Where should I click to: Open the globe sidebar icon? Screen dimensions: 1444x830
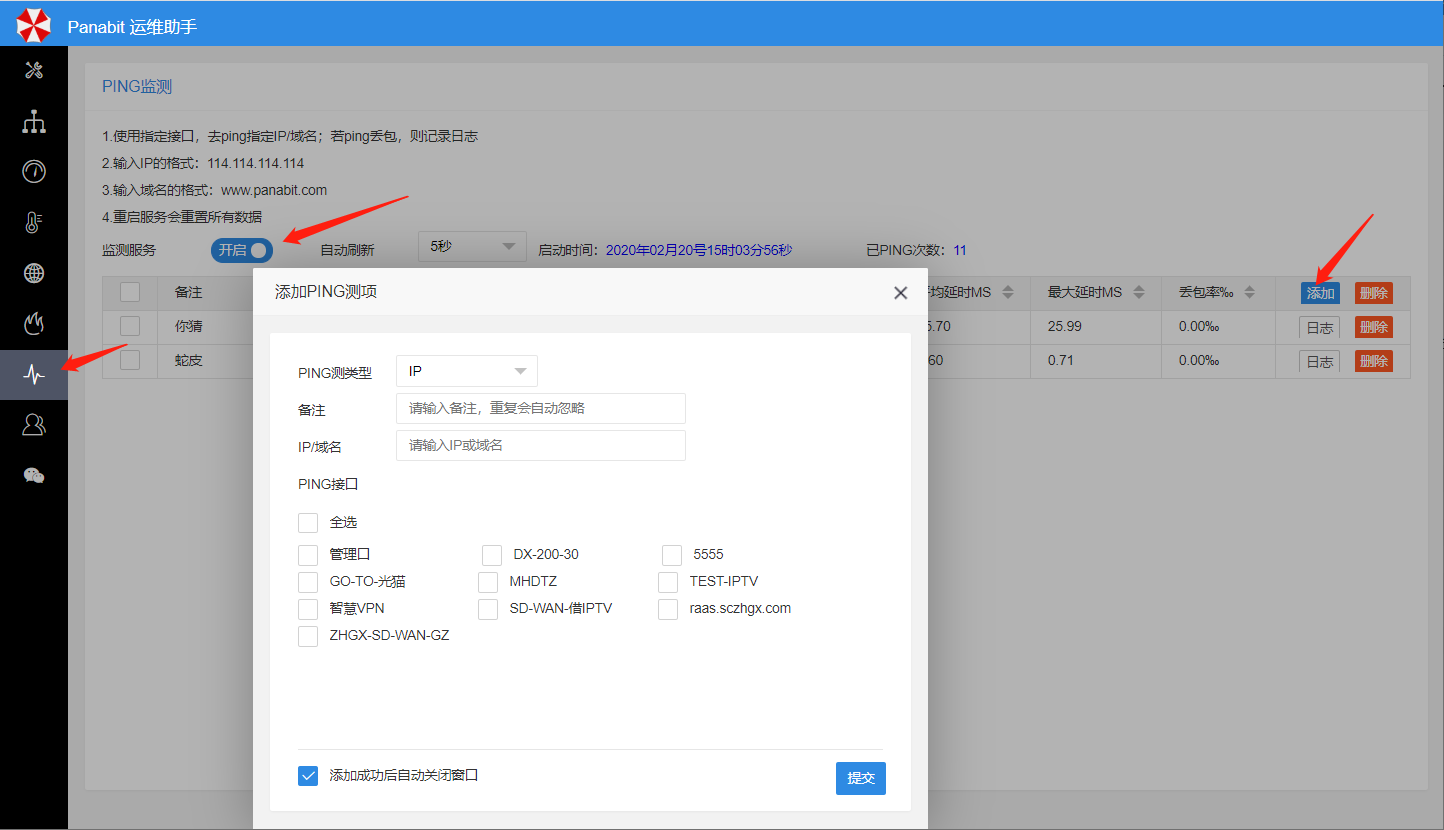point(34,273)
